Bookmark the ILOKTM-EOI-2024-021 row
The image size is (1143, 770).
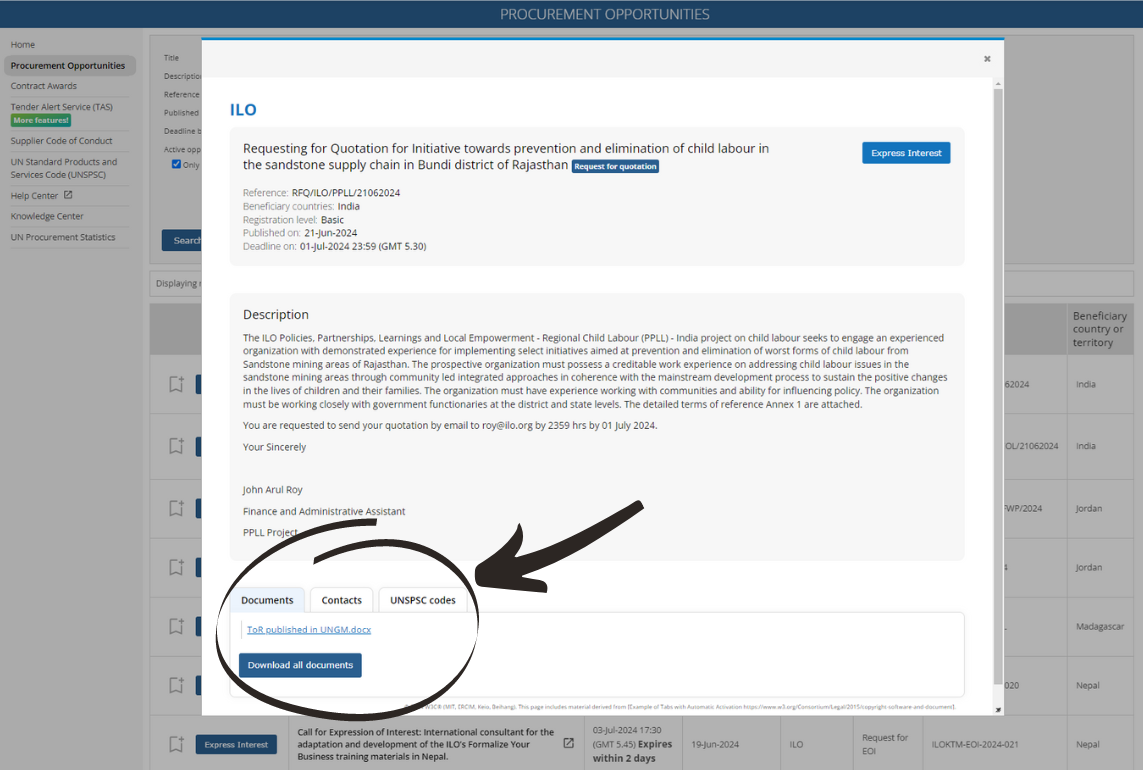point(176,744)
